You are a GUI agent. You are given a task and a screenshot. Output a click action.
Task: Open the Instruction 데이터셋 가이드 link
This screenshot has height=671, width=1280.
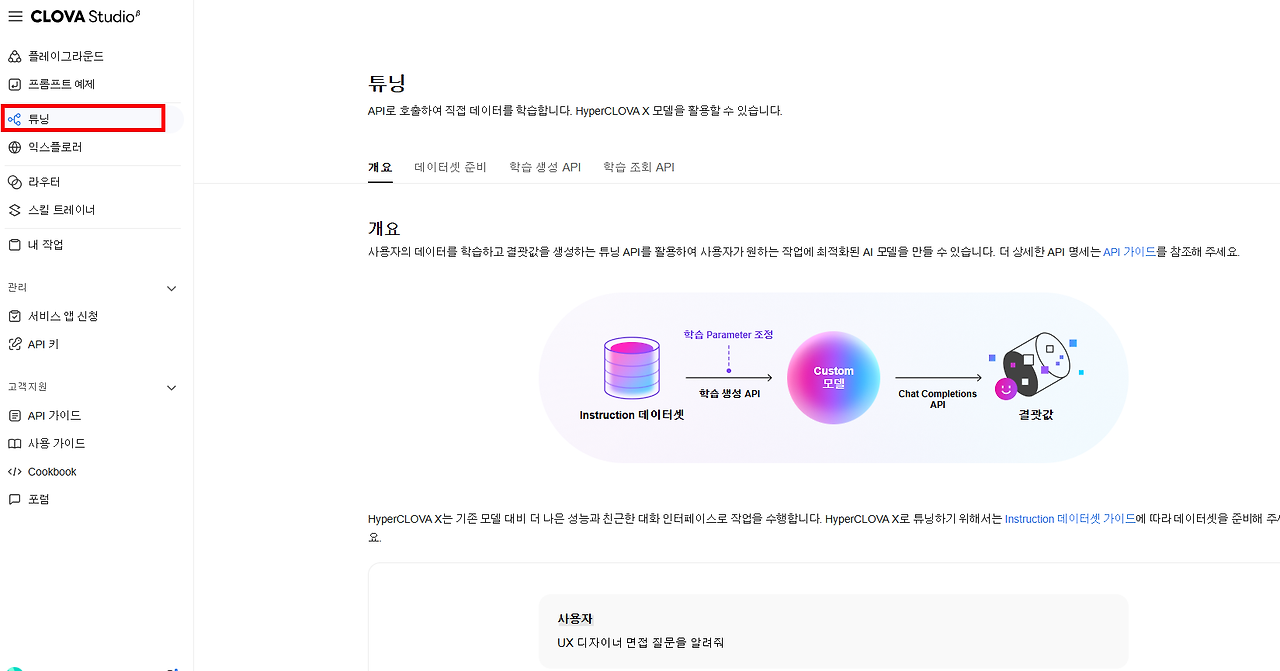[x=1070, y=519]
